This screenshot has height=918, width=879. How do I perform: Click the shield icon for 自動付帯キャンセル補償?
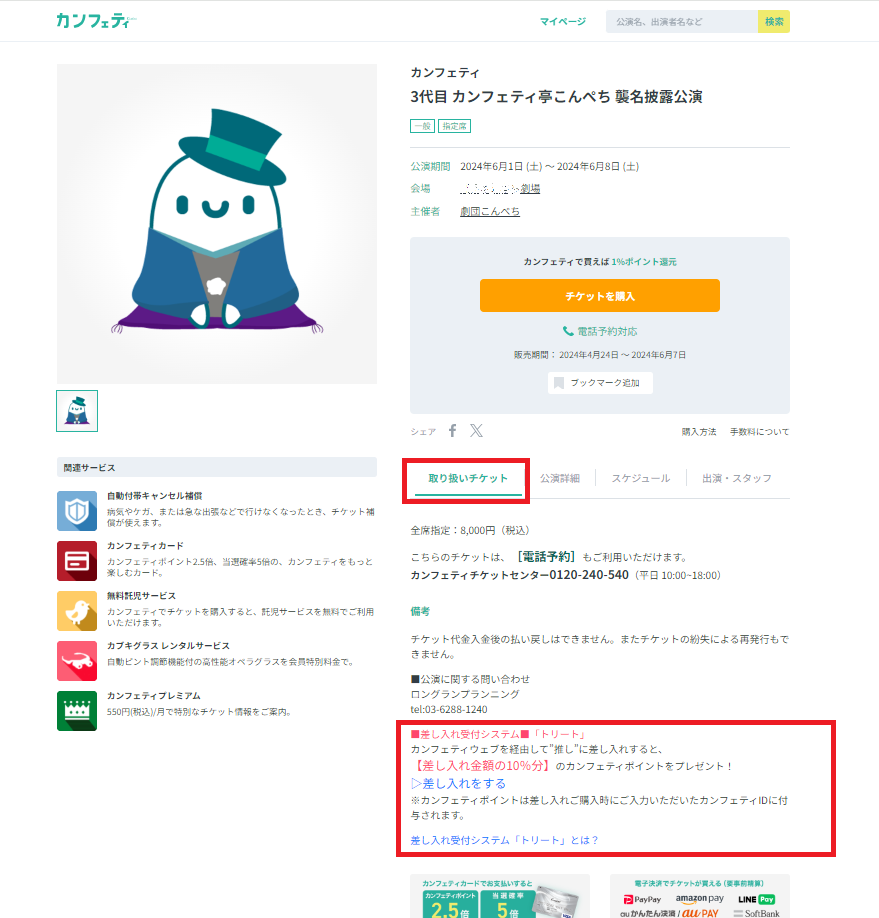pyautogui.click(x=77, y=510)
